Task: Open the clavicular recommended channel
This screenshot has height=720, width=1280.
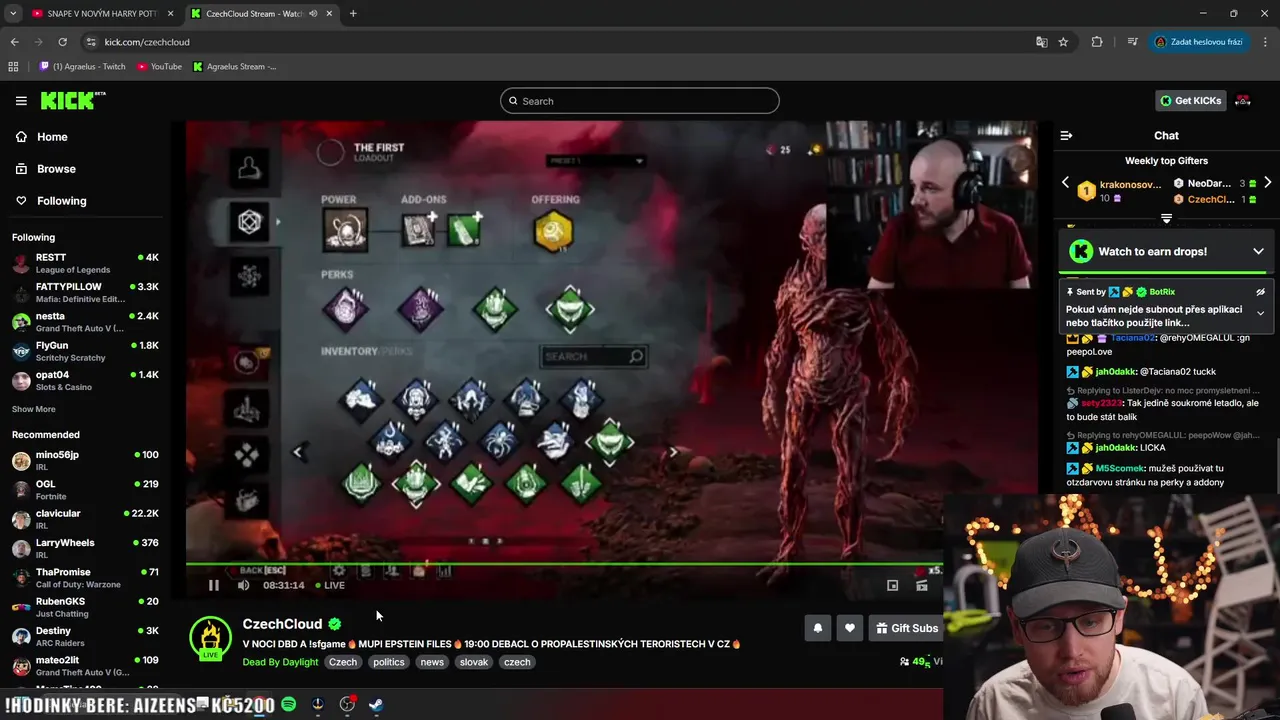Action: [x=86, y=519]
